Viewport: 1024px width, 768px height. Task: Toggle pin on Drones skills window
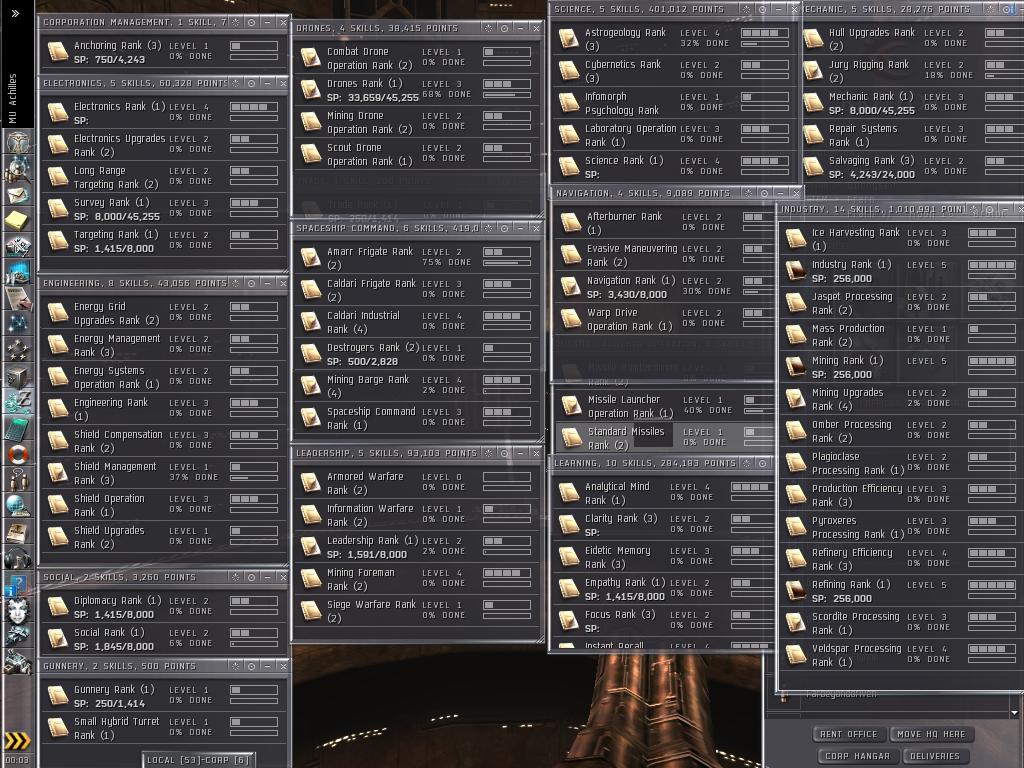click(488, 28)
